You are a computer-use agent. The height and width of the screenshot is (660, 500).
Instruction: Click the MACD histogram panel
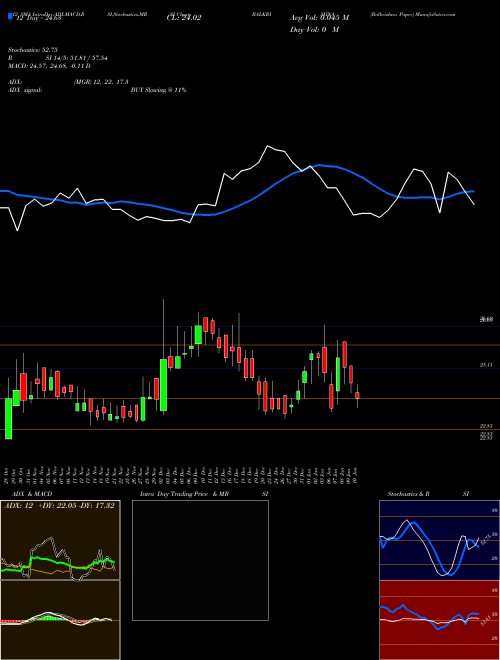tap(60, 620)
